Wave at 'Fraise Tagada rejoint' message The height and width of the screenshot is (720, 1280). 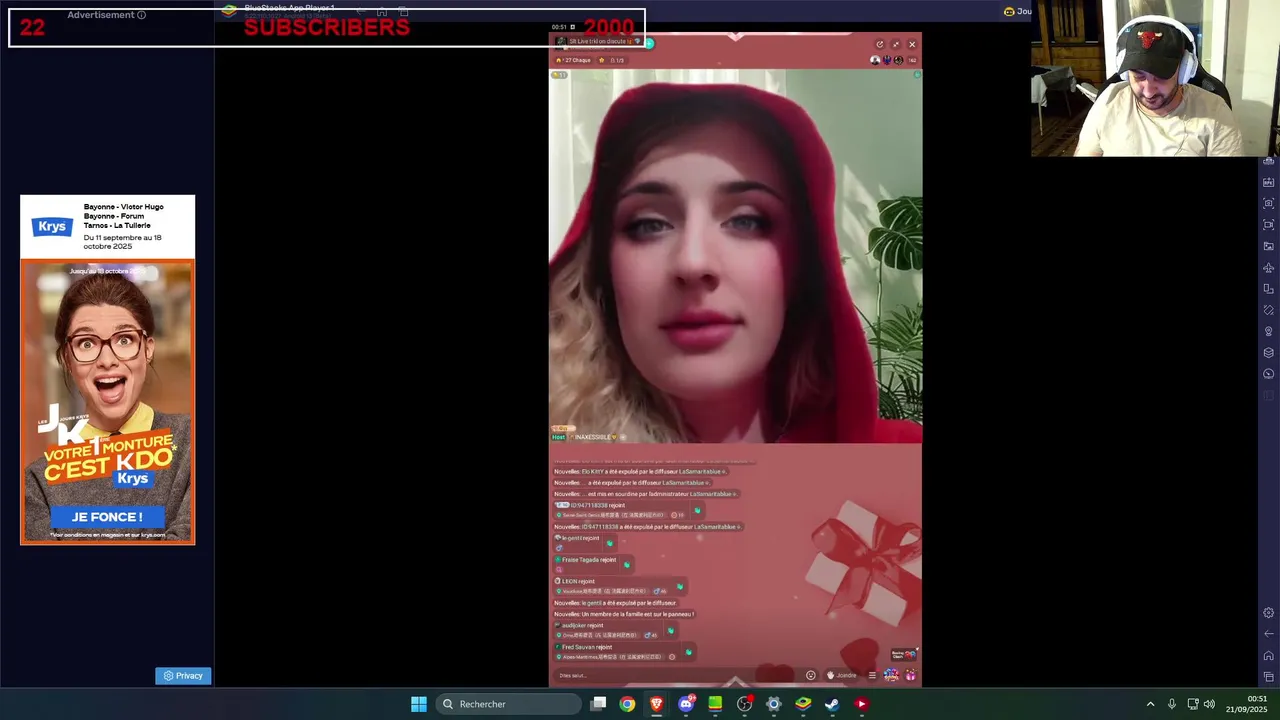click(626, 564)
